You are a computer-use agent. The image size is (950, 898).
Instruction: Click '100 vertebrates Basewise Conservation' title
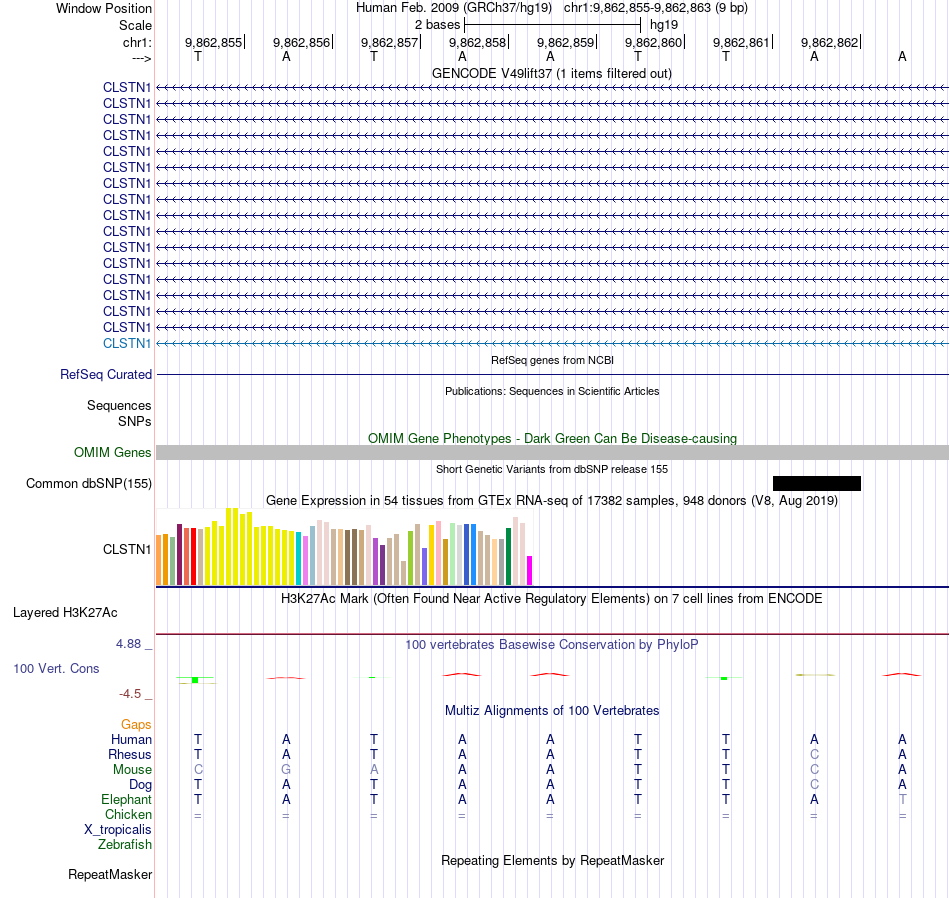pos(552,645)
